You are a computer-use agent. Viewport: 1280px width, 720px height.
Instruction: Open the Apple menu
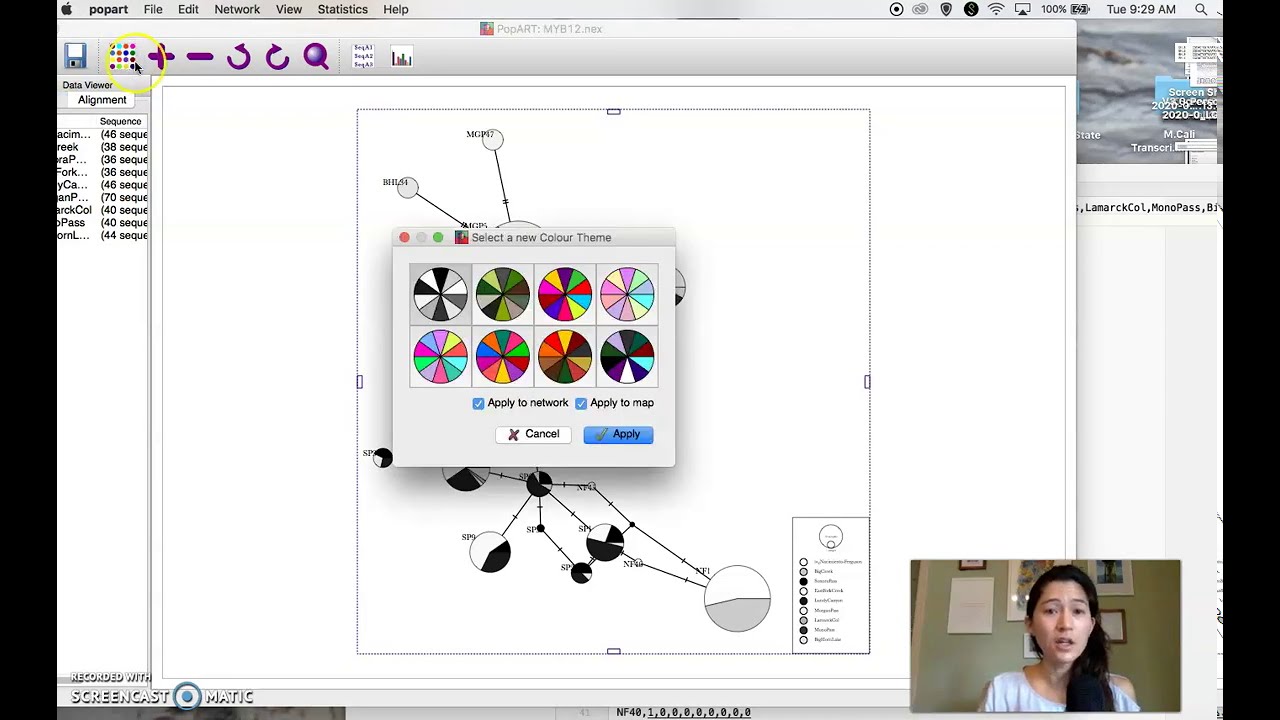(67, 9)
